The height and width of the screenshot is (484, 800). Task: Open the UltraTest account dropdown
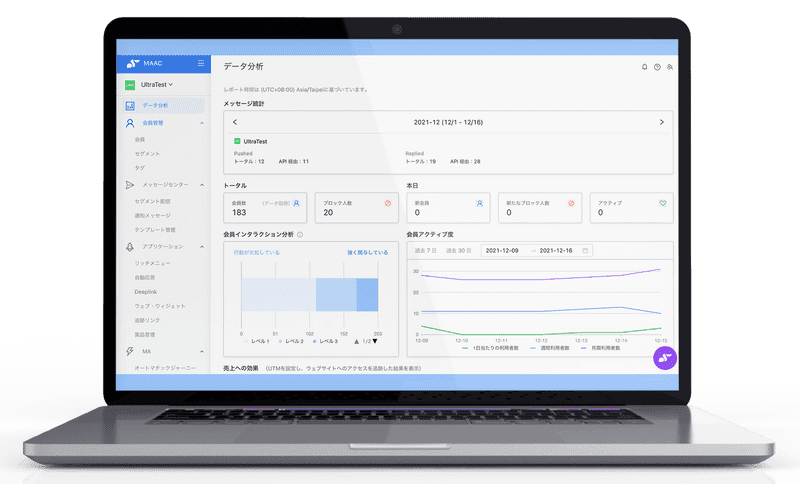pos(156,86)
